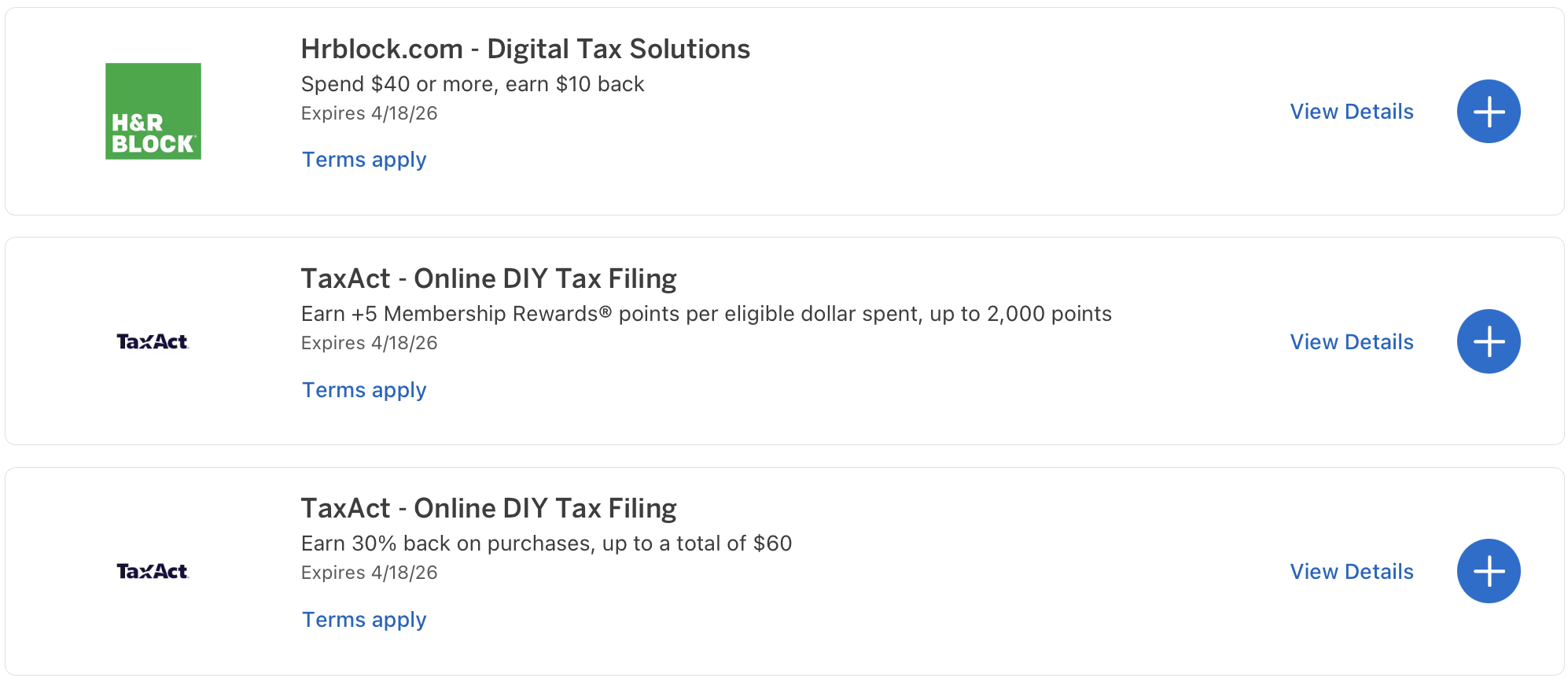Click the Earn +5 Membership Rewards points description
Image resolution: width=1568 pixels, height=689 pixels.
(x=705, y=313)
